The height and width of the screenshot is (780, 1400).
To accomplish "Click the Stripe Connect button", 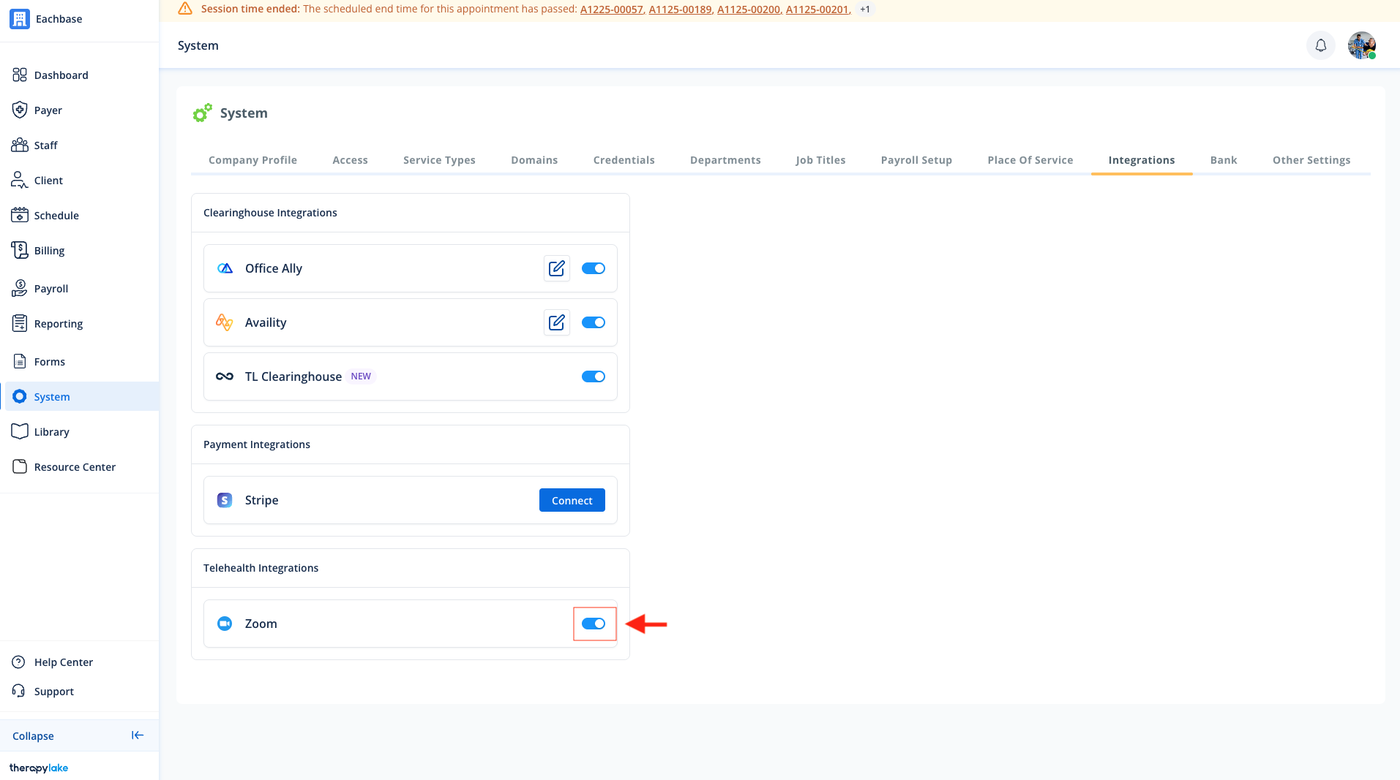I will (572, 500).
